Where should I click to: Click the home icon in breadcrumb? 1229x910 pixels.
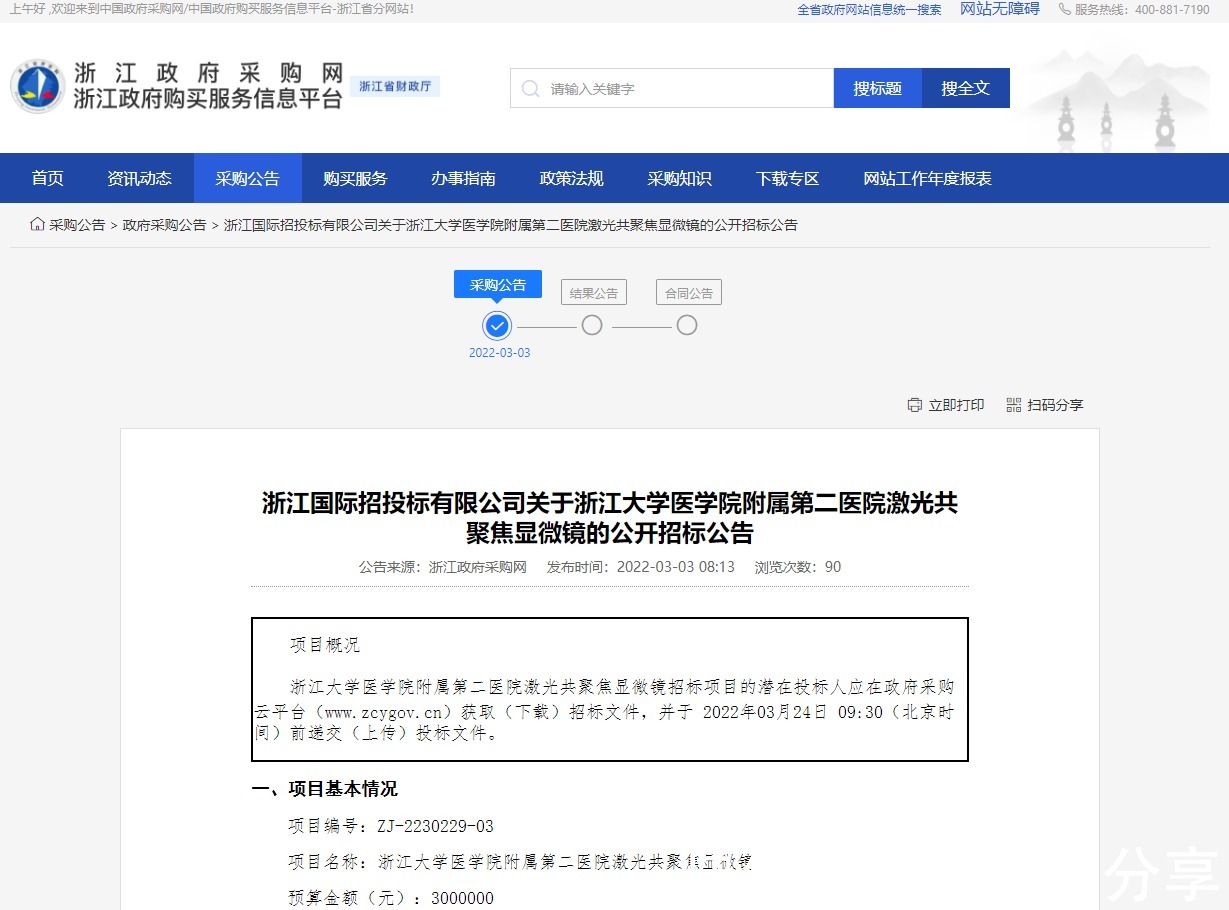[x=37, y=225]
